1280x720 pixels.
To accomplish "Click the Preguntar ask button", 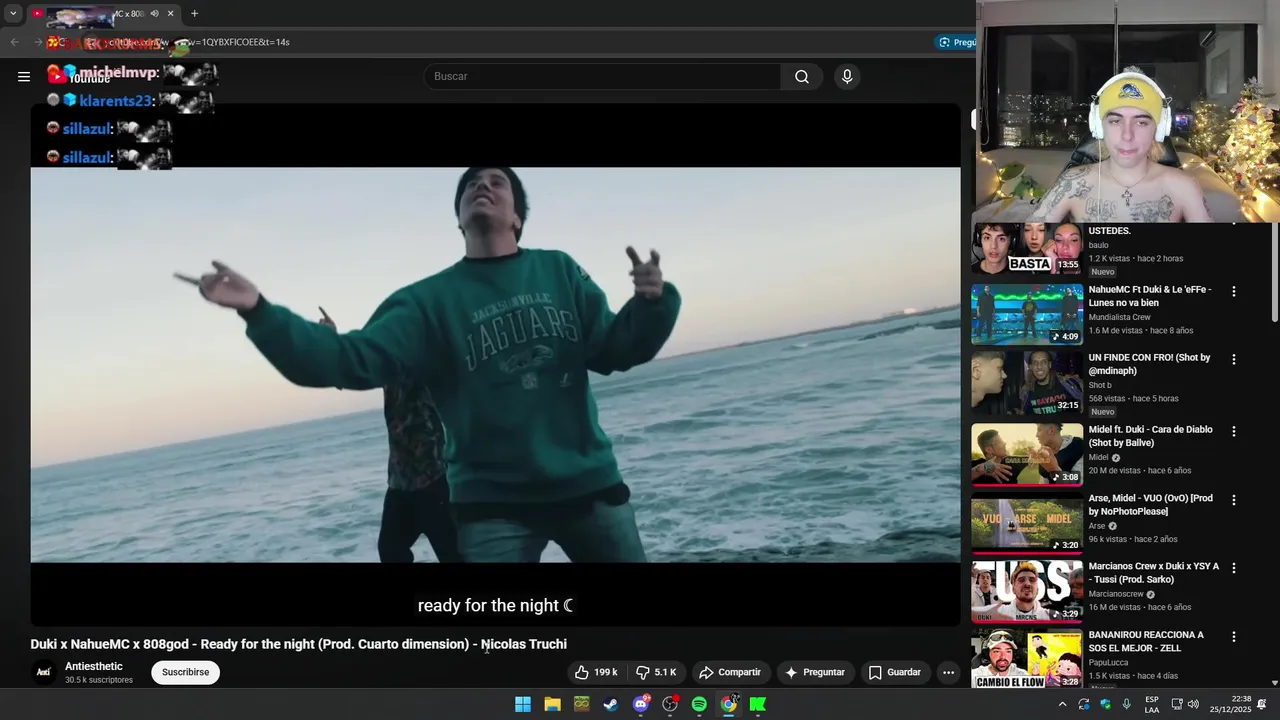I will [x=815, y=672].
